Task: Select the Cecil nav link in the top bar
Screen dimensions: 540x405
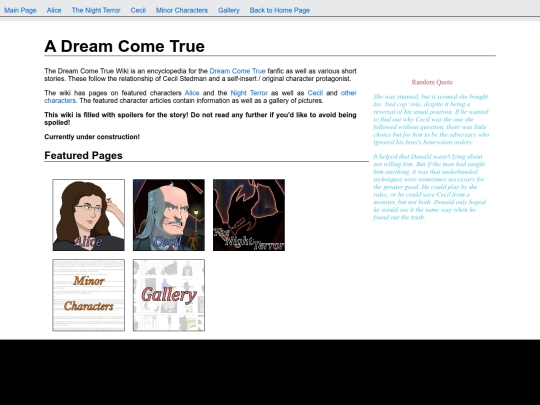Action: [138, 10]
